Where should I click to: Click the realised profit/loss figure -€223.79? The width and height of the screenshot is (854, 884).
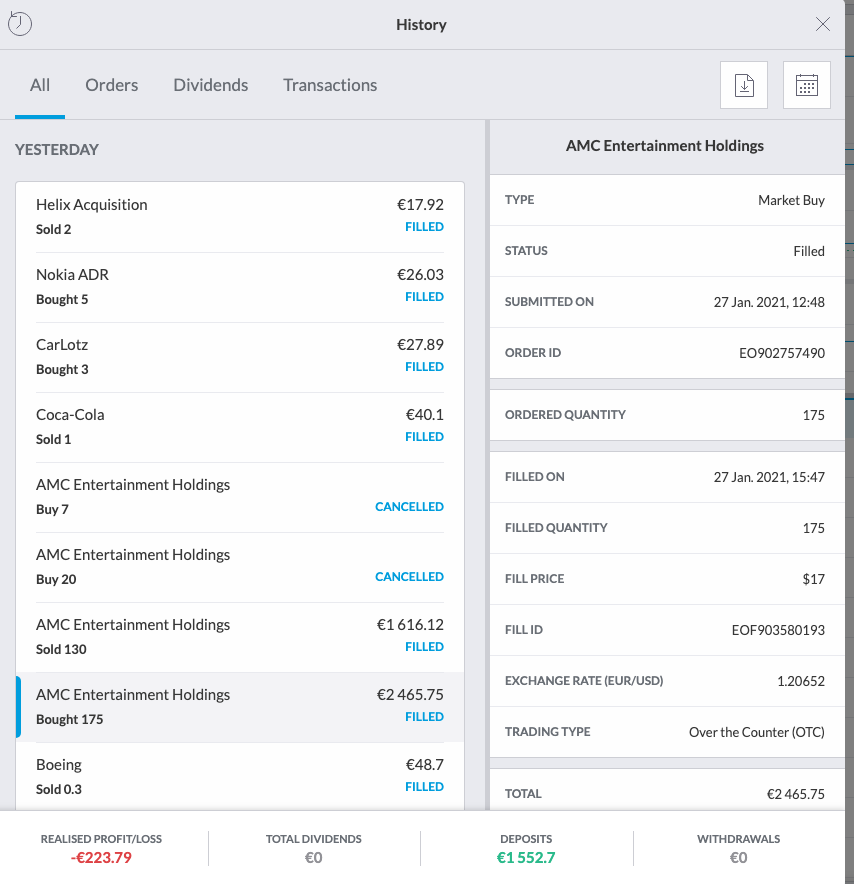[x=101, y=858]
